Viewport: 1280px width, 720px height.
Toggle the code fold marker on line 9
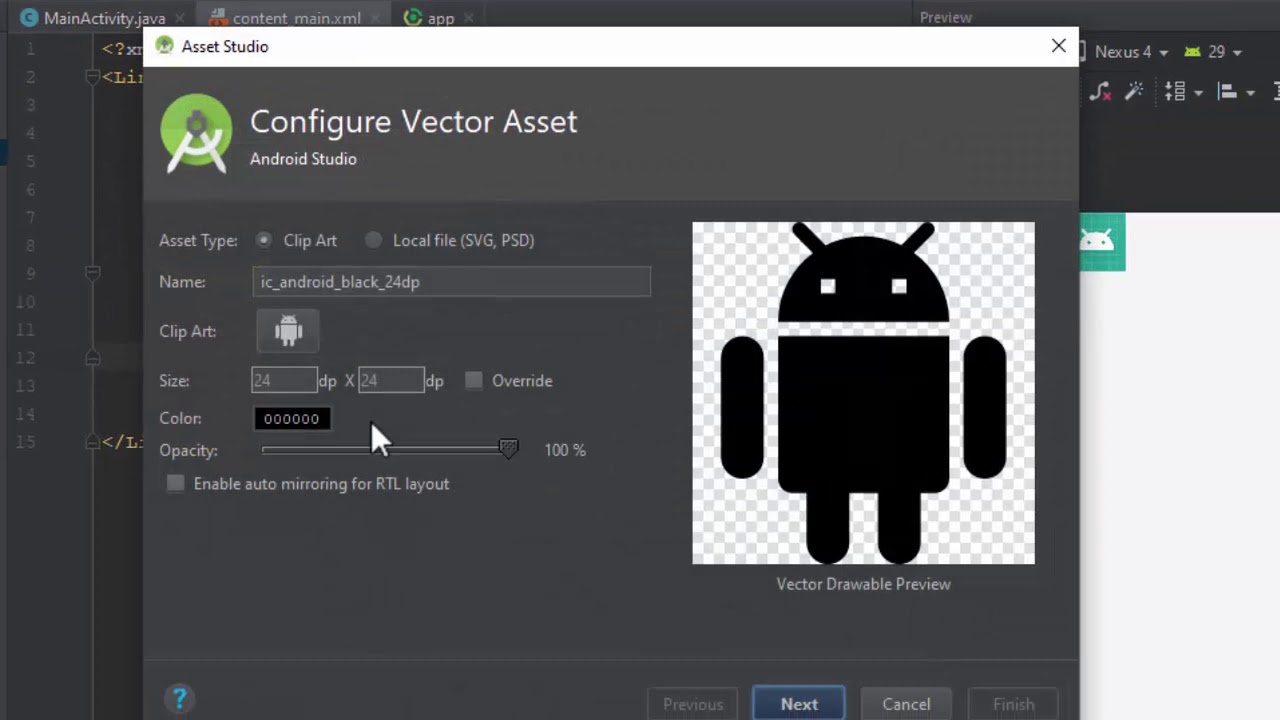click(92, 272)
